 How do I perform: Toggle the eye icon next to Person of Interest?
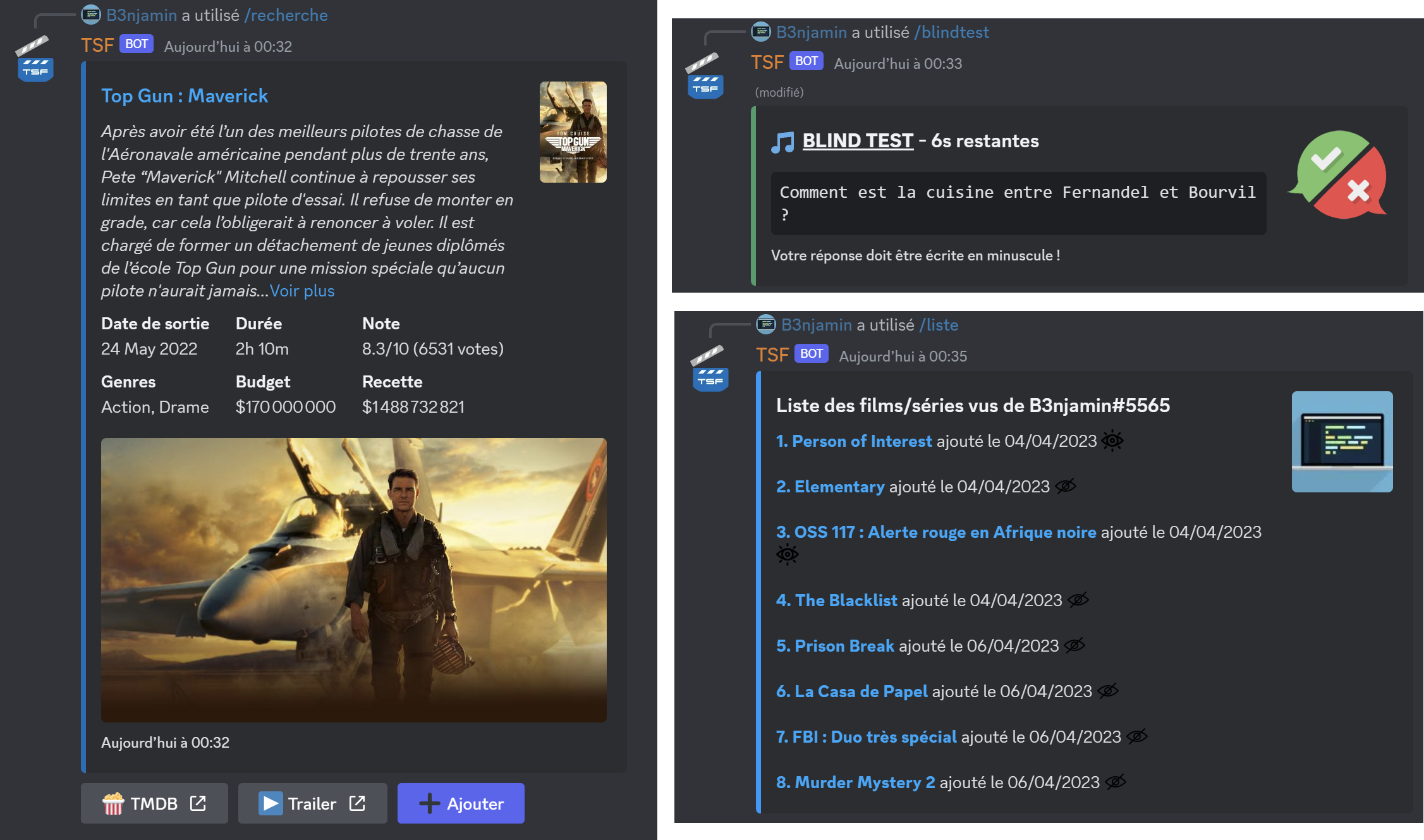coord(1112,441)
